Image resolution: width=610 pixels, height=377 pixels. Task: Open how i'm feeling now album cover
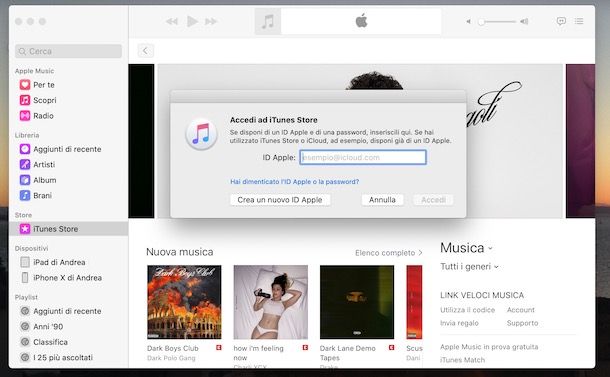click(x=270, y=302)
